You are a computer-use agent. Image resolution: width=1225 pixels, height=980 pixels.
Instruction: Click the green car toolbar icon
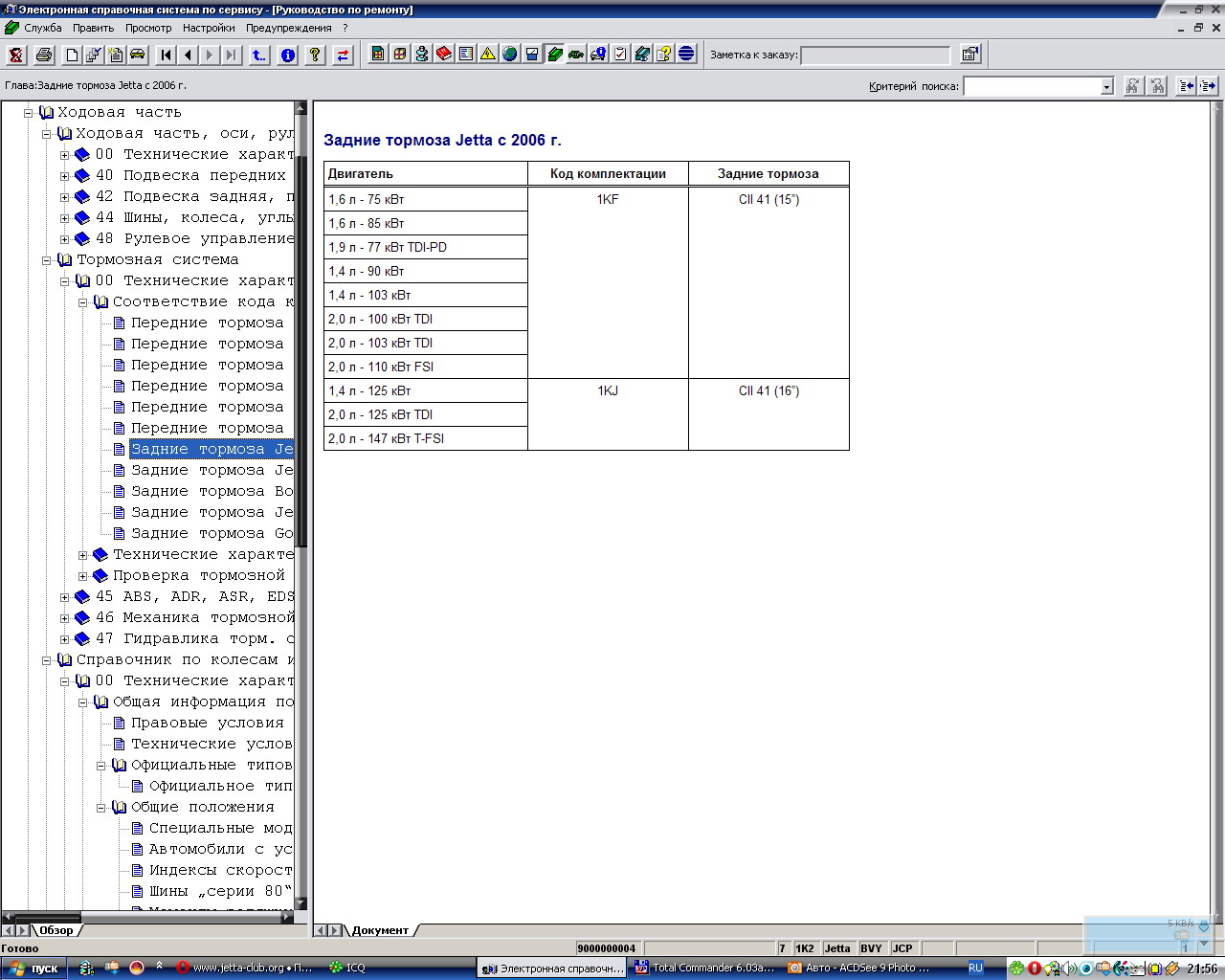click(576, 55)
